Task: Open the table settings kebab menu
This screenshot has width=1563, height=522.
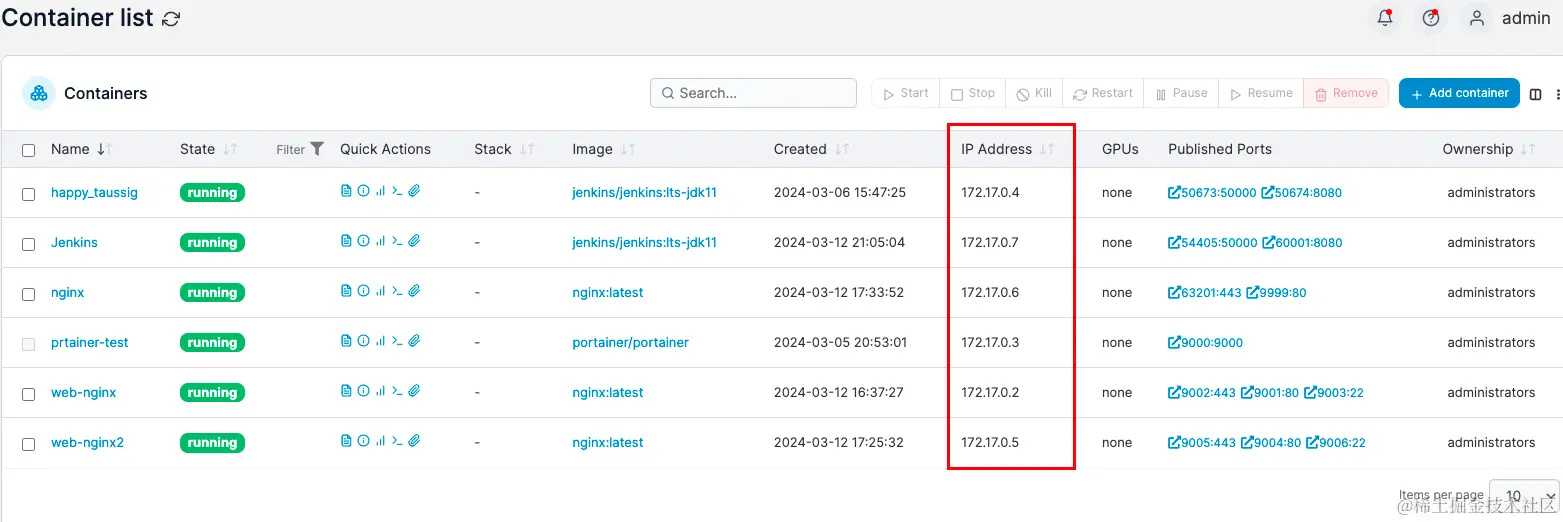Action: point(1557,94)
